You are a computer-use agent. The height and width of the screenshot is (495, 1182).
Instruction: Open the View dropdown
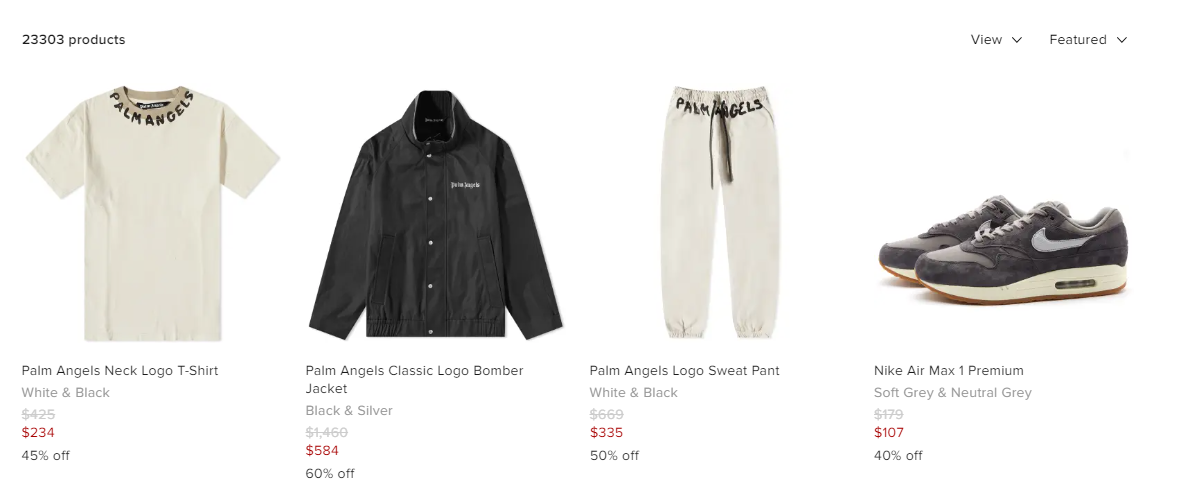996,40
